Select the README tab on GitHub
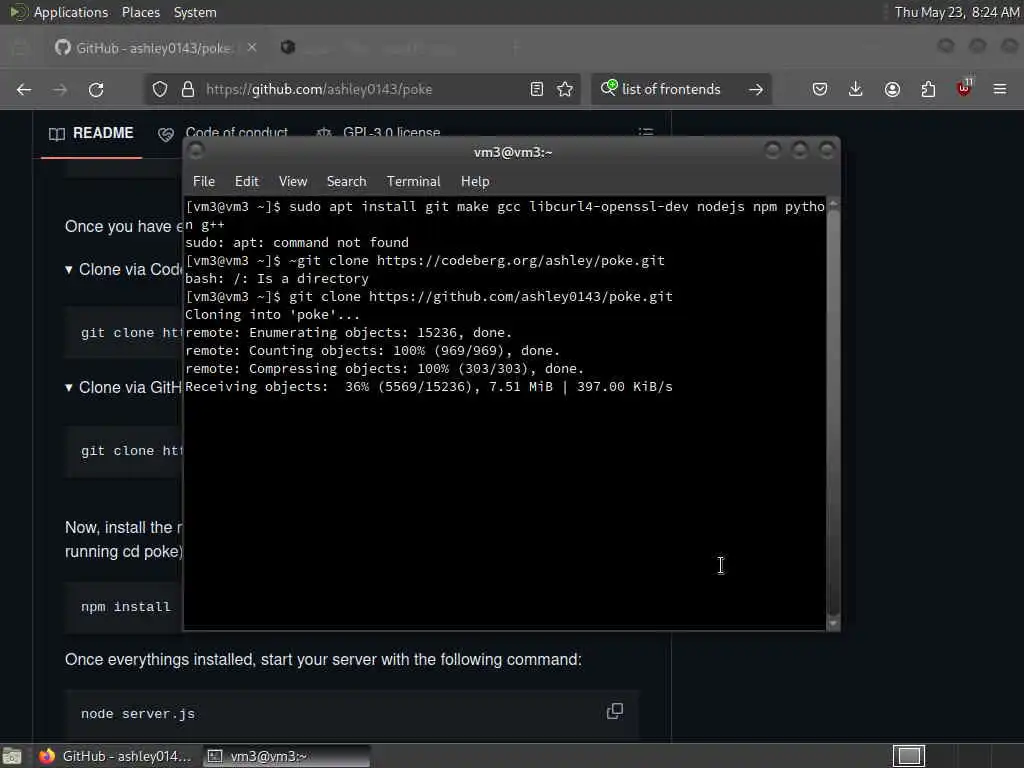1024x768 pixels. coord(91,133)
